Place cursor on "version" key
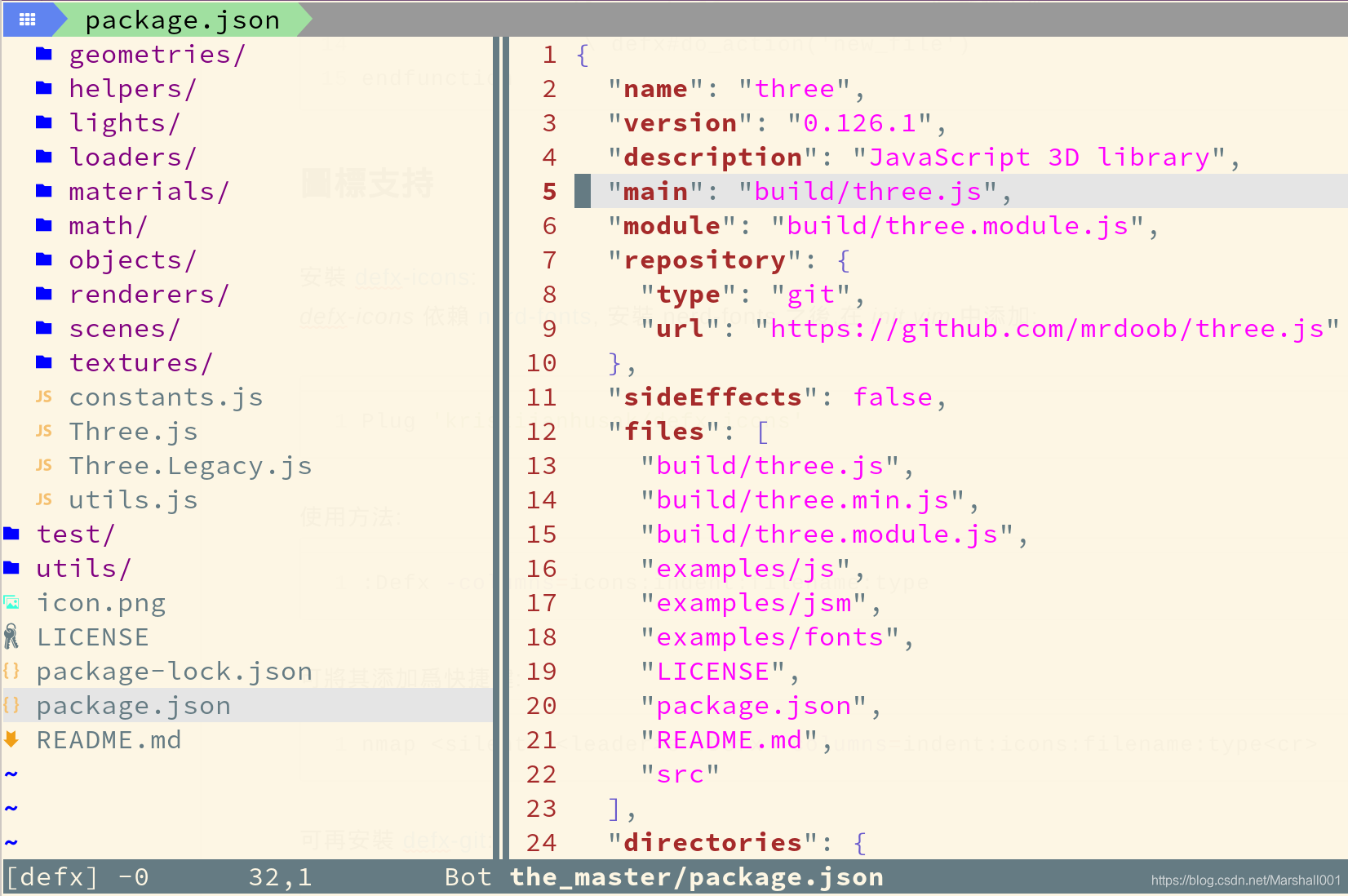 pos(681,123)
